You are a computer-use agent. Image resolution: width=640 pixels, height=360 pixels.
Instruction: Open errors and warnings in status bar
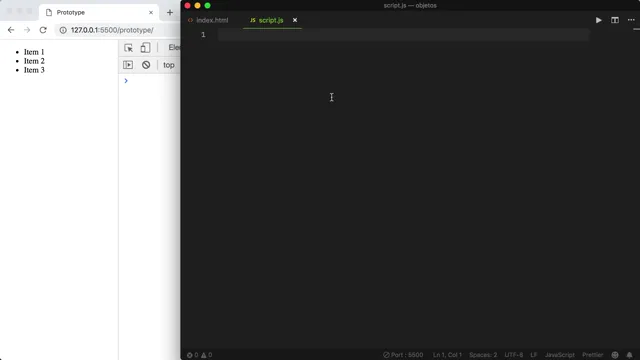(200, 355)
